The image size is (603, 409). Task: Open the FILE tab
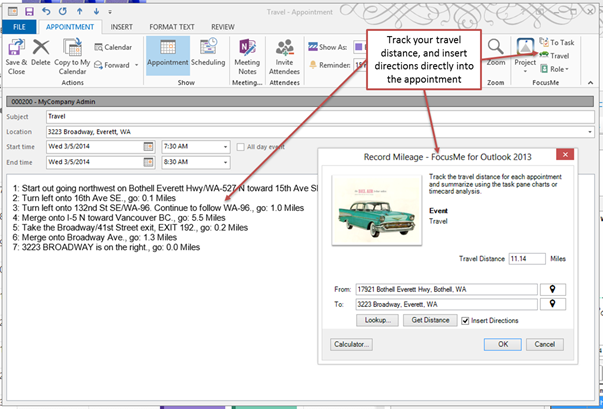click(x=19, y=27)
